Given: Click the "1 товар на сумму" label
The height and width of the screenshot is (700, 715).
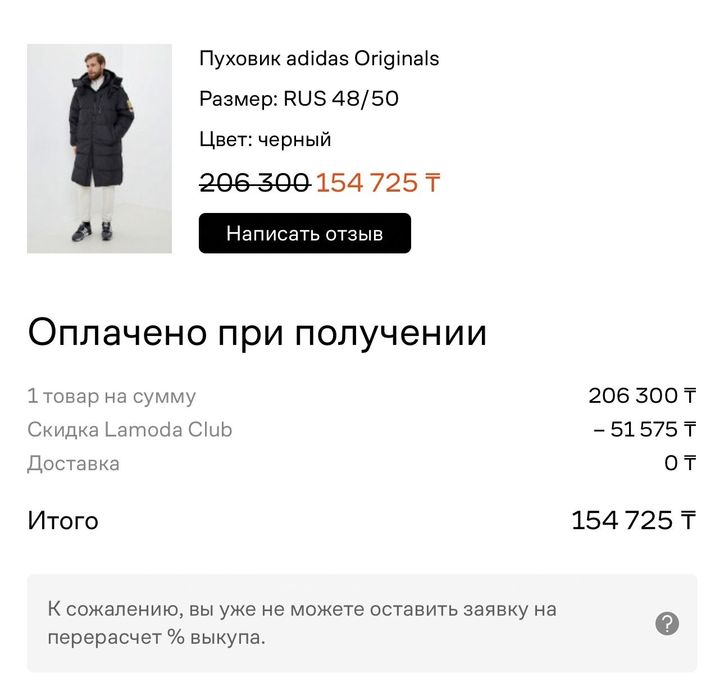Looking at the screenshot, I should [111, 396].
